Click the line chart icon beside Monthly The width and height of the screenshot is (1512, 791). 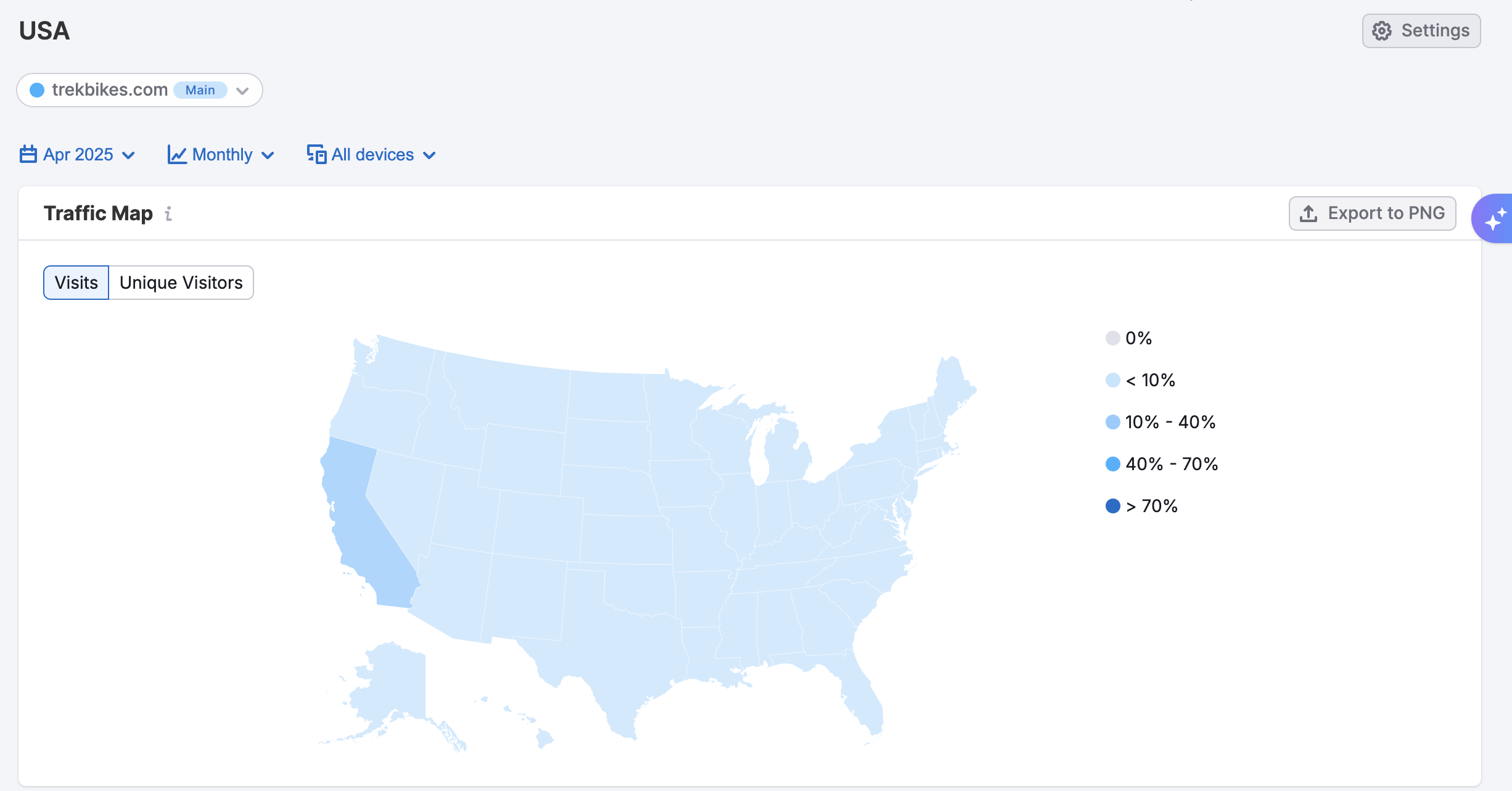(177, 154)
